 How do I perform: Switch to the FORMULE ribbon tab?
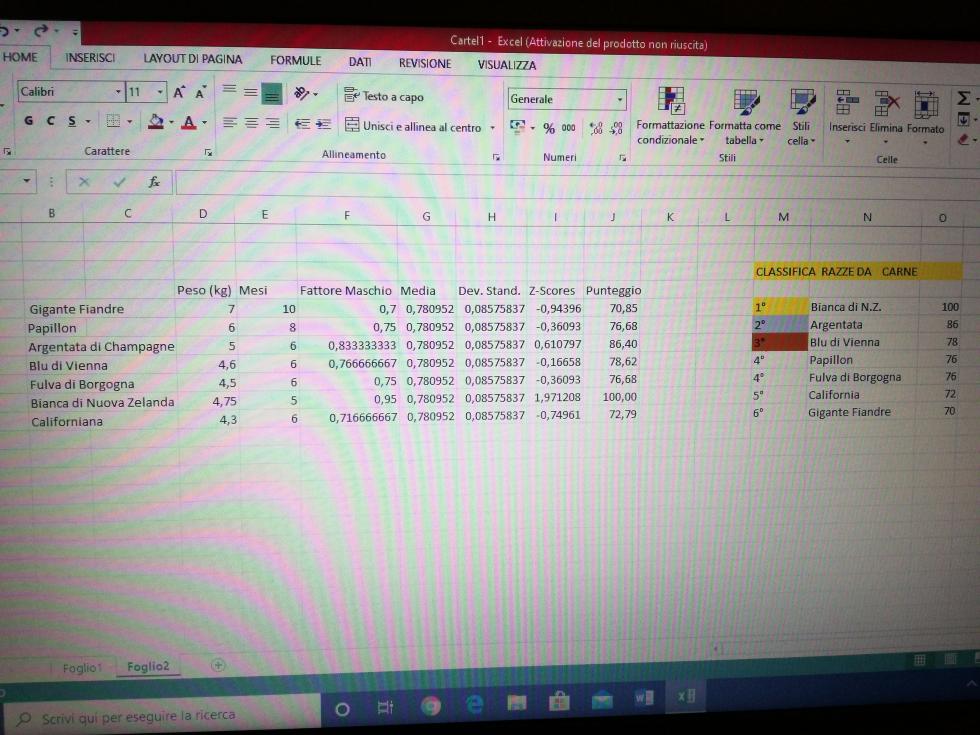[295, 61]
